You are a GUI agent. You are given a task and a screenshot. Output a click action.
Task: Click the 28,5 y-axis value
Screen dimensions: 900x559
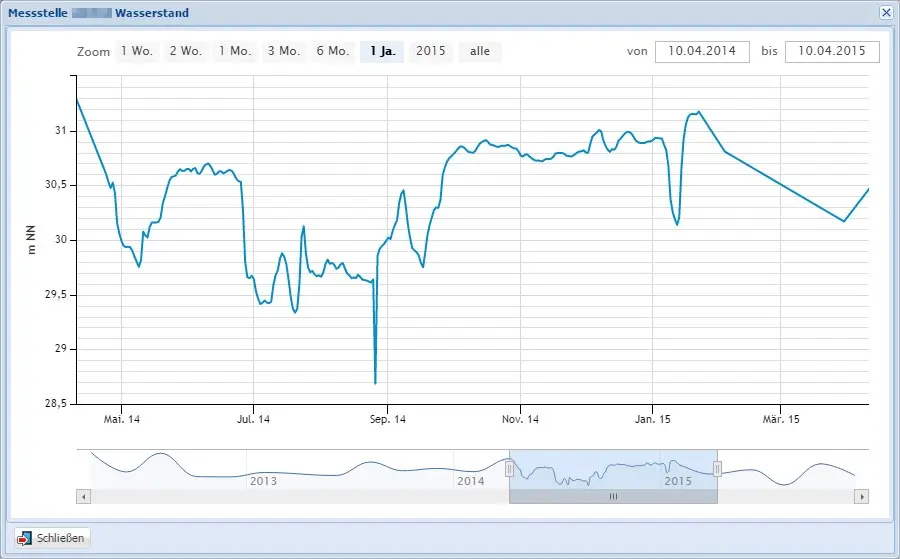click(56, 403)
